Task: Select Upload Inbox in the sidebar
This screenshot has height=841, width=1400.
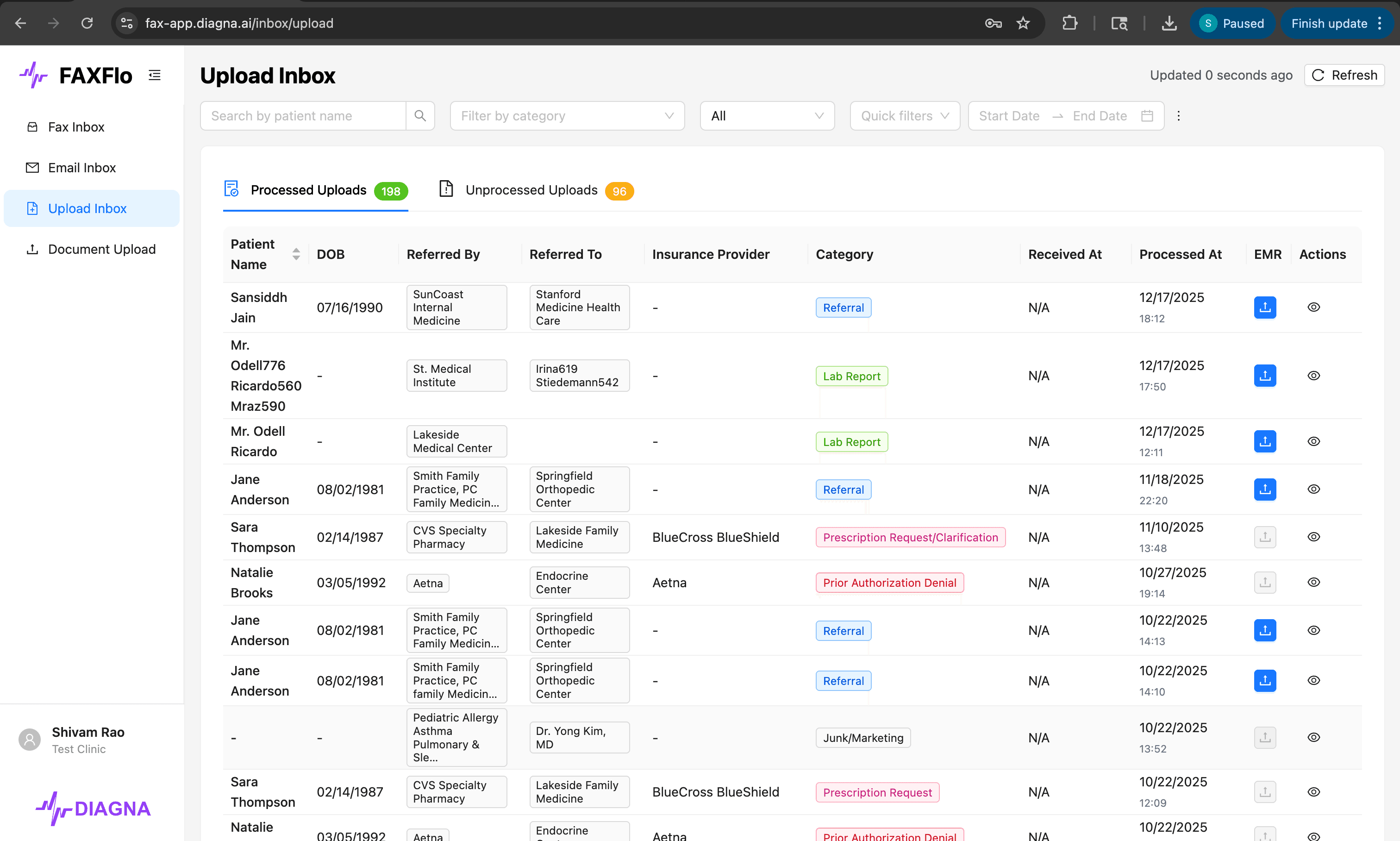Action: click(91, 208)
